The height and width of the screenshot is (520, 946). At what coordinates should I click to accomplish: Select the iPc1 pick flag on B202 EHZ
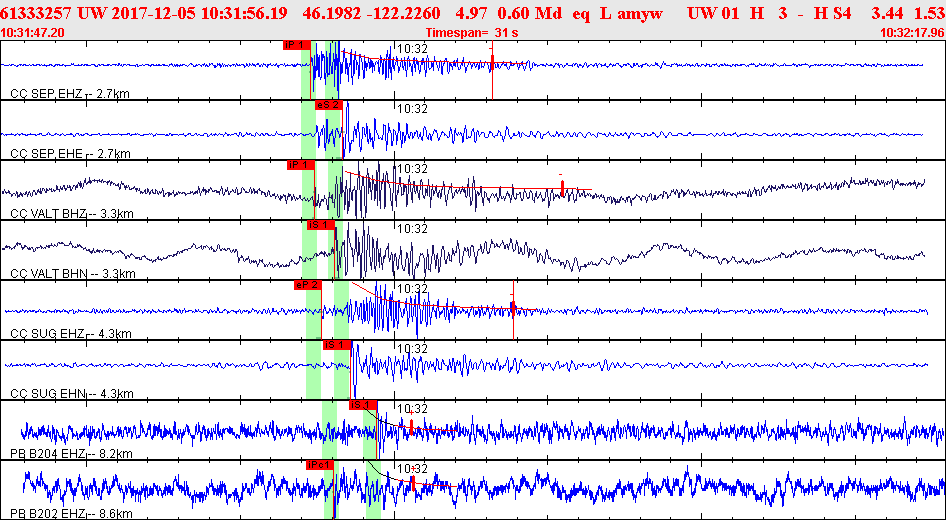[319, 465]
